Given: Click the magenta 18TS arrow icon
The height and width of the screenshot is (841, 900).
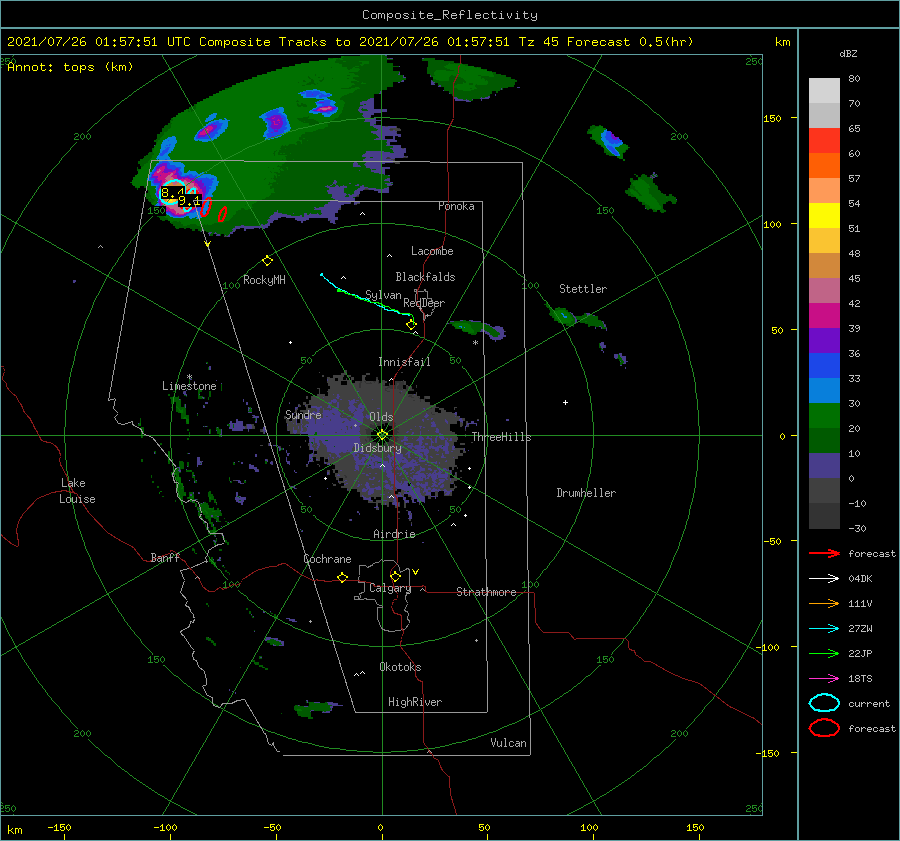Looking at the screenshot, I should (x=824, y=679).
